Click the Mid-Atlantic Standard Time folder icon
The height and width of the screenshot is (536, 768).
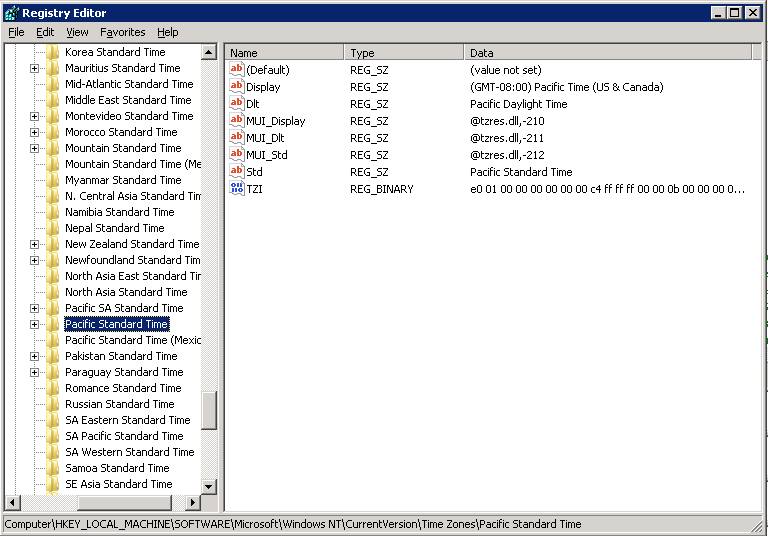click(52, 84)
